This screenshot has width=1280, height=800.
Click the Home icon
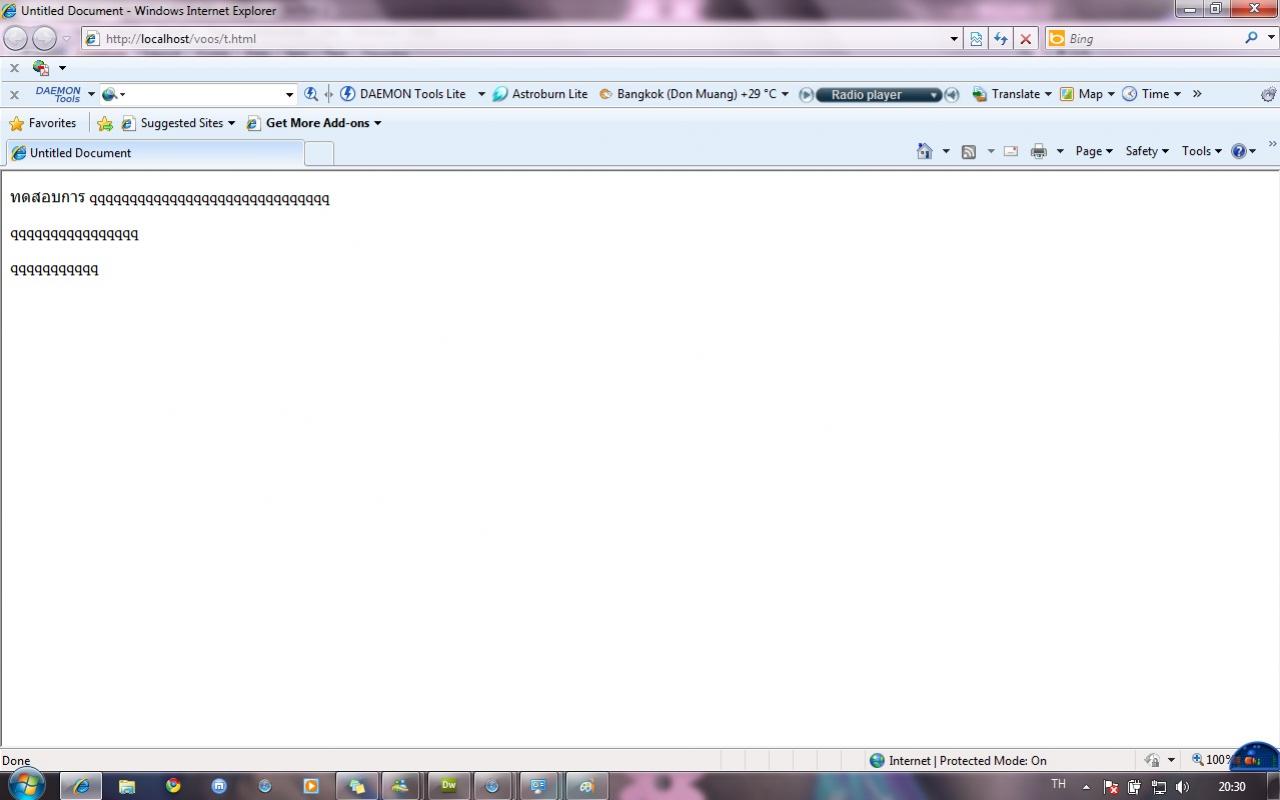(x=924, y=151)
